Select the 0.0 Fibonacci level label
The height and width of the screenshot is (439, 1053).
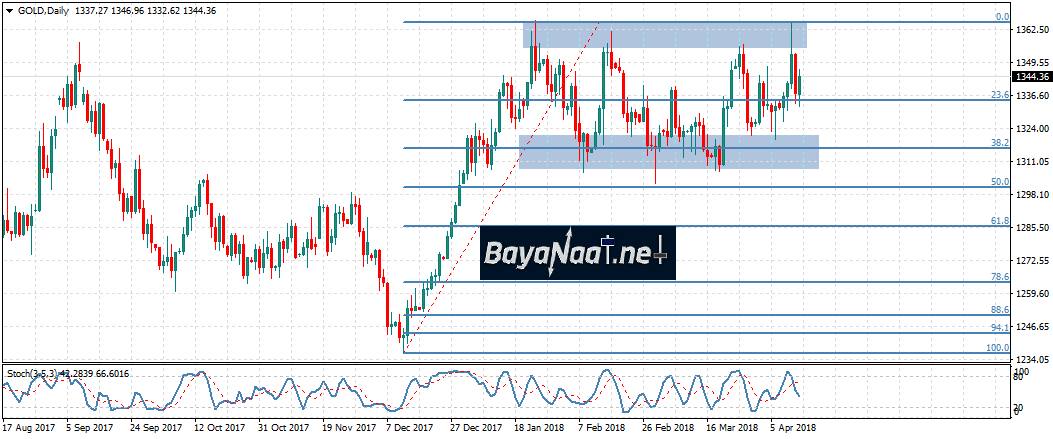(1001, 17)
